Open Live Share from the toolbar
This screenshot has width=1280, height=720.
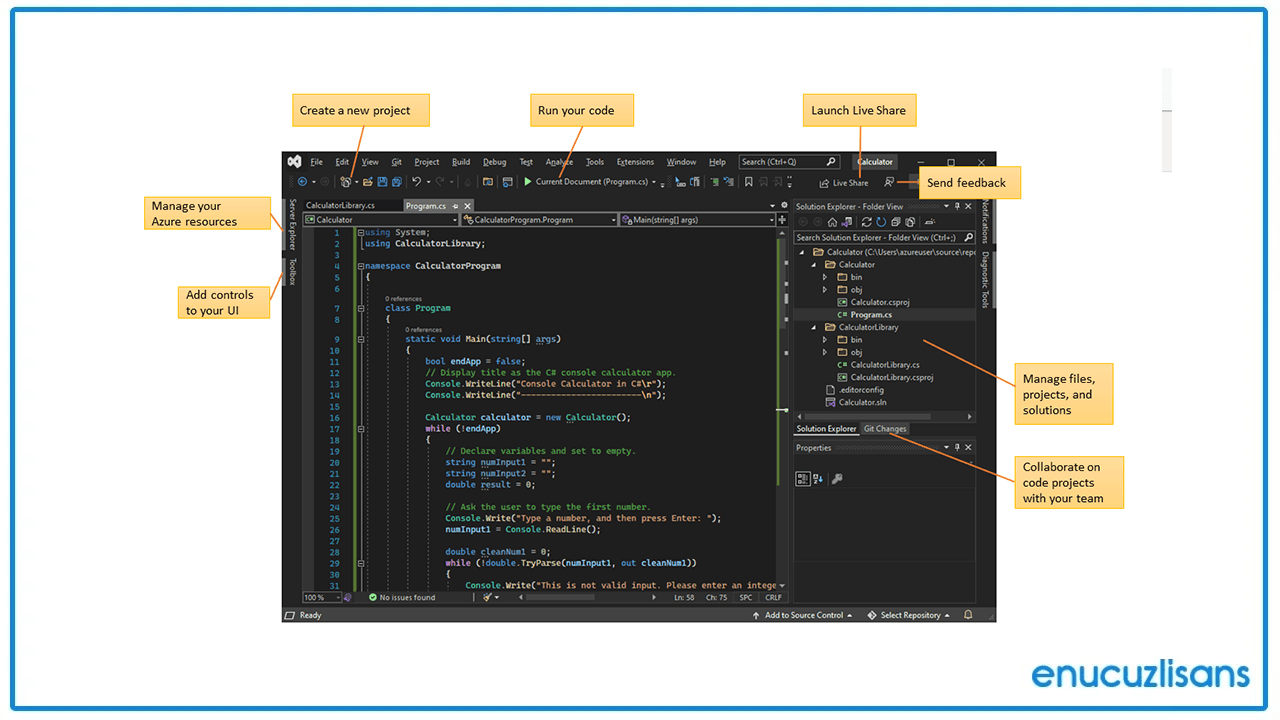coord(845,182)
